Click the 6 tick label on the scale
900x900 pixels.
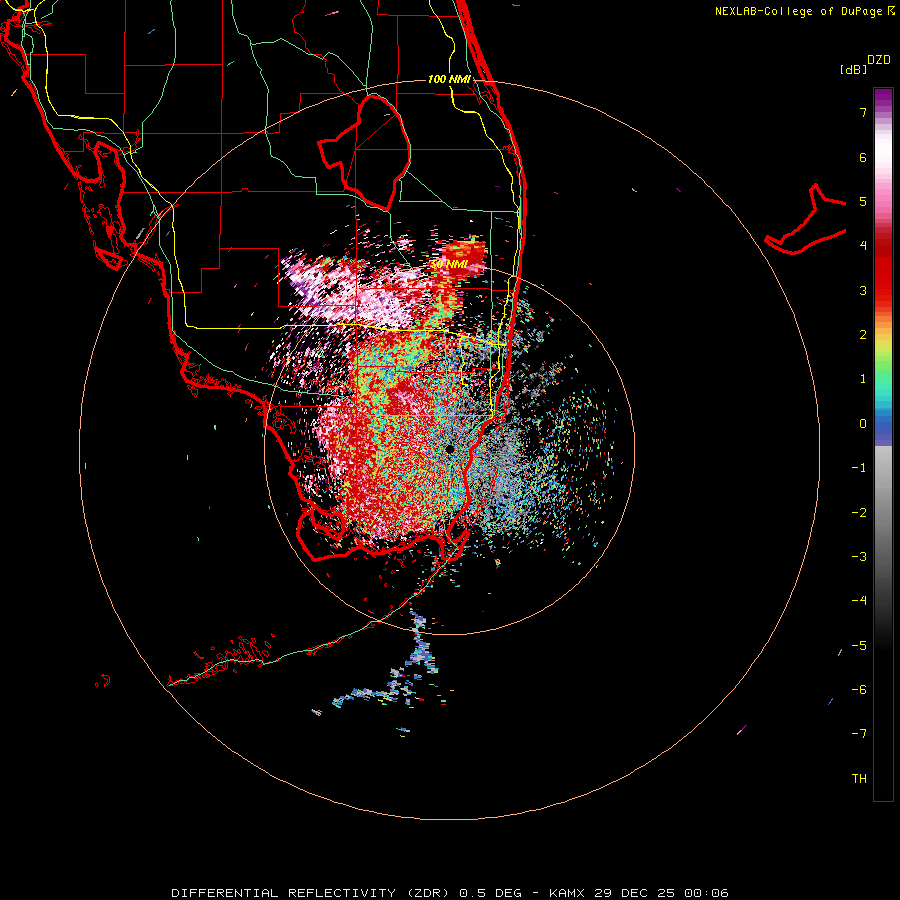pyautogui.click(x=863, y=157)
